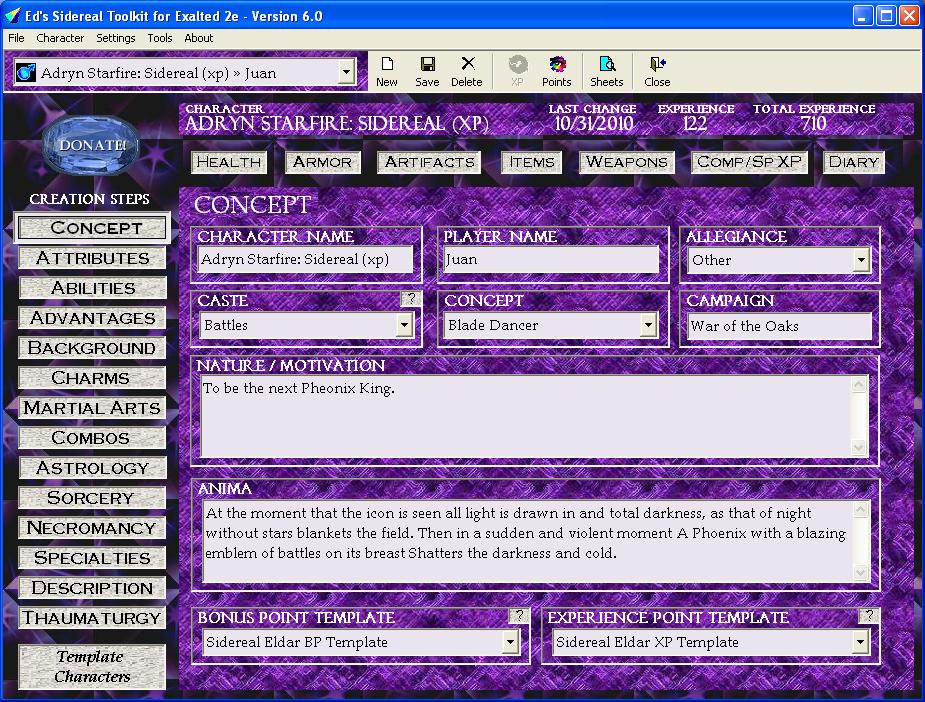Switch to the Weapons tab

[626, 162]
